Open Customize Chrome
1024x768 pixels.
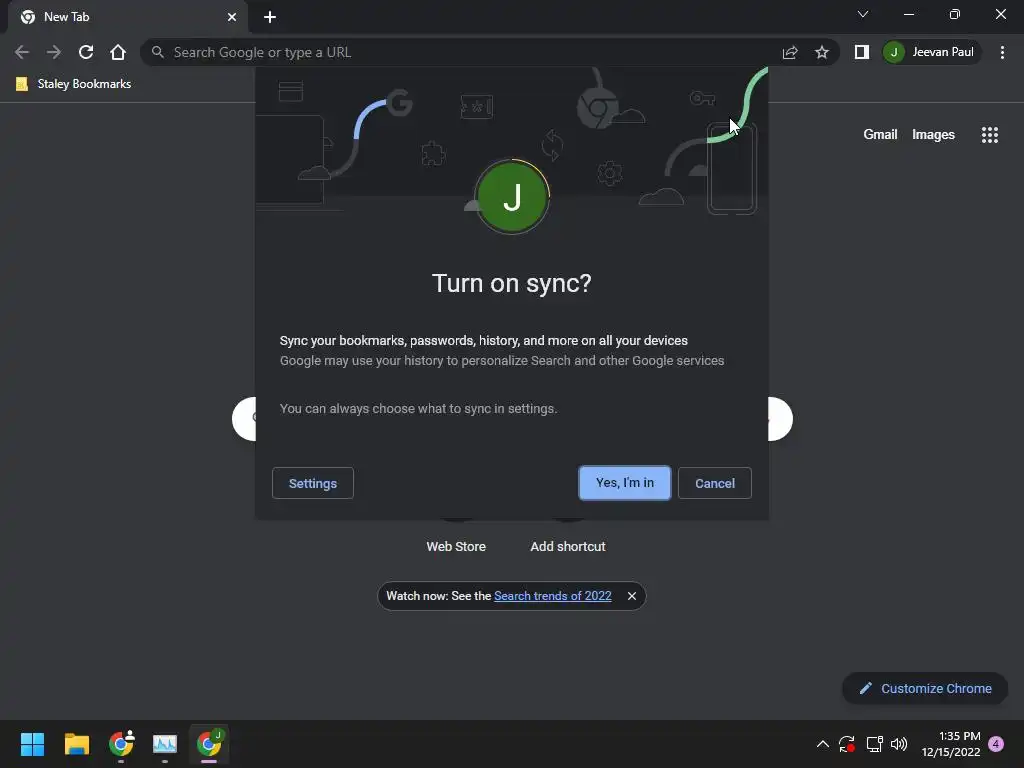925,688
